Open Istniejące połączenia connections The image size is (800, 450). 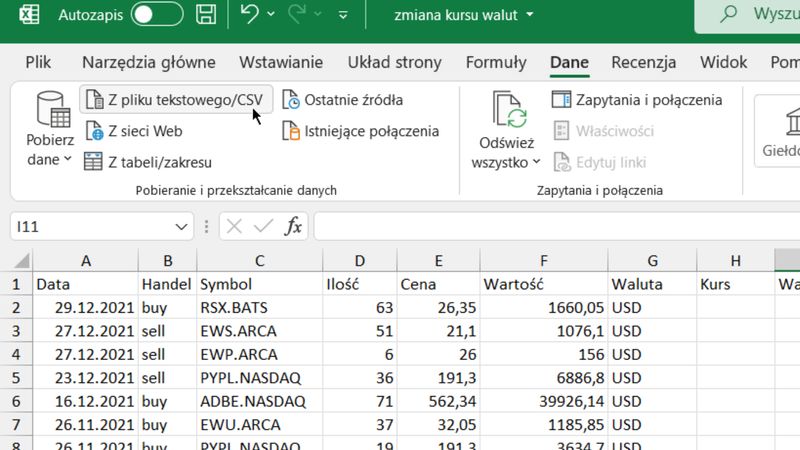(x=360, y=131)
